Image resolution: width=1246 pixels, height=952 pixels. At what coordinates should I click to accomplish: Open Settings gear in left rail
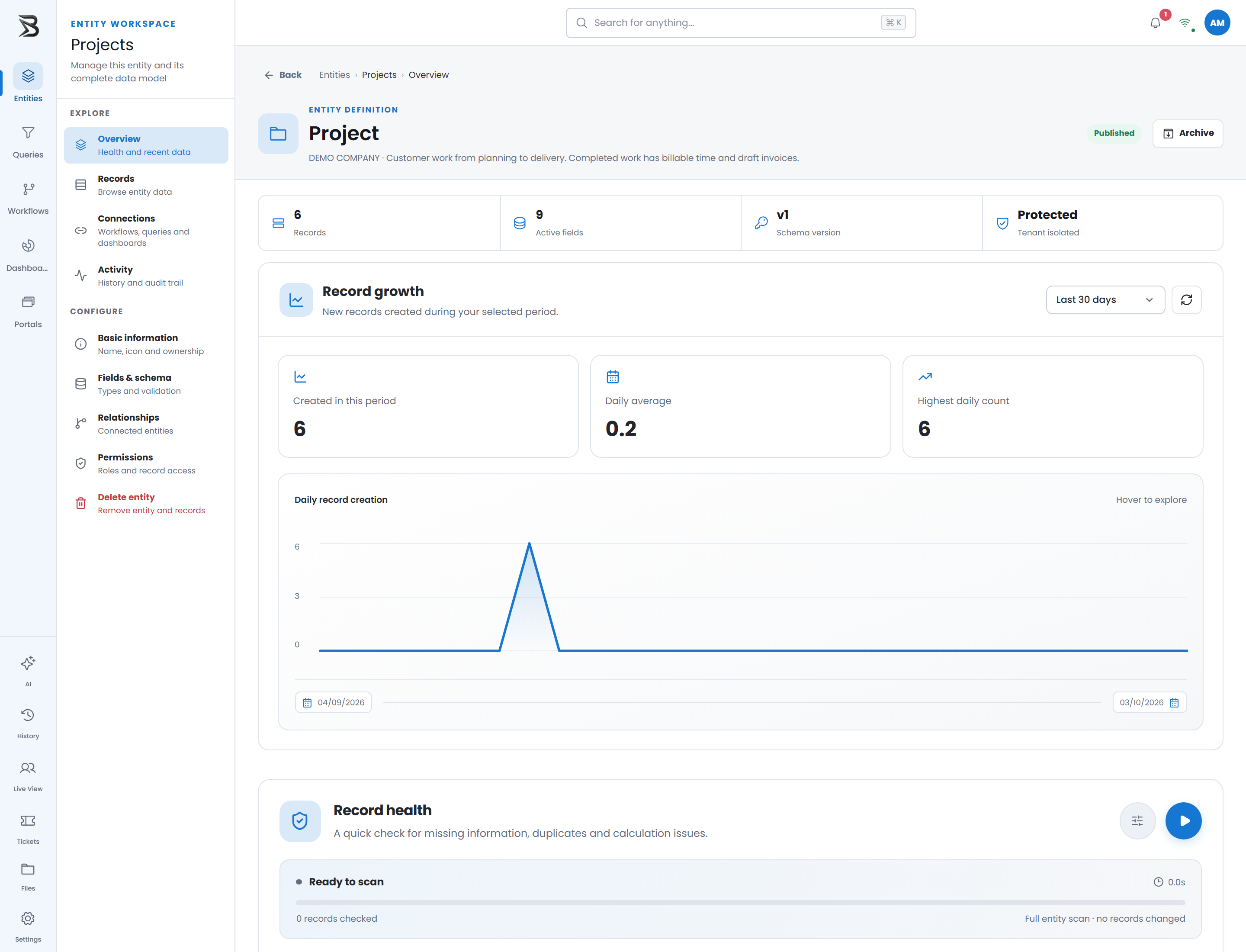tap(28, 926)
